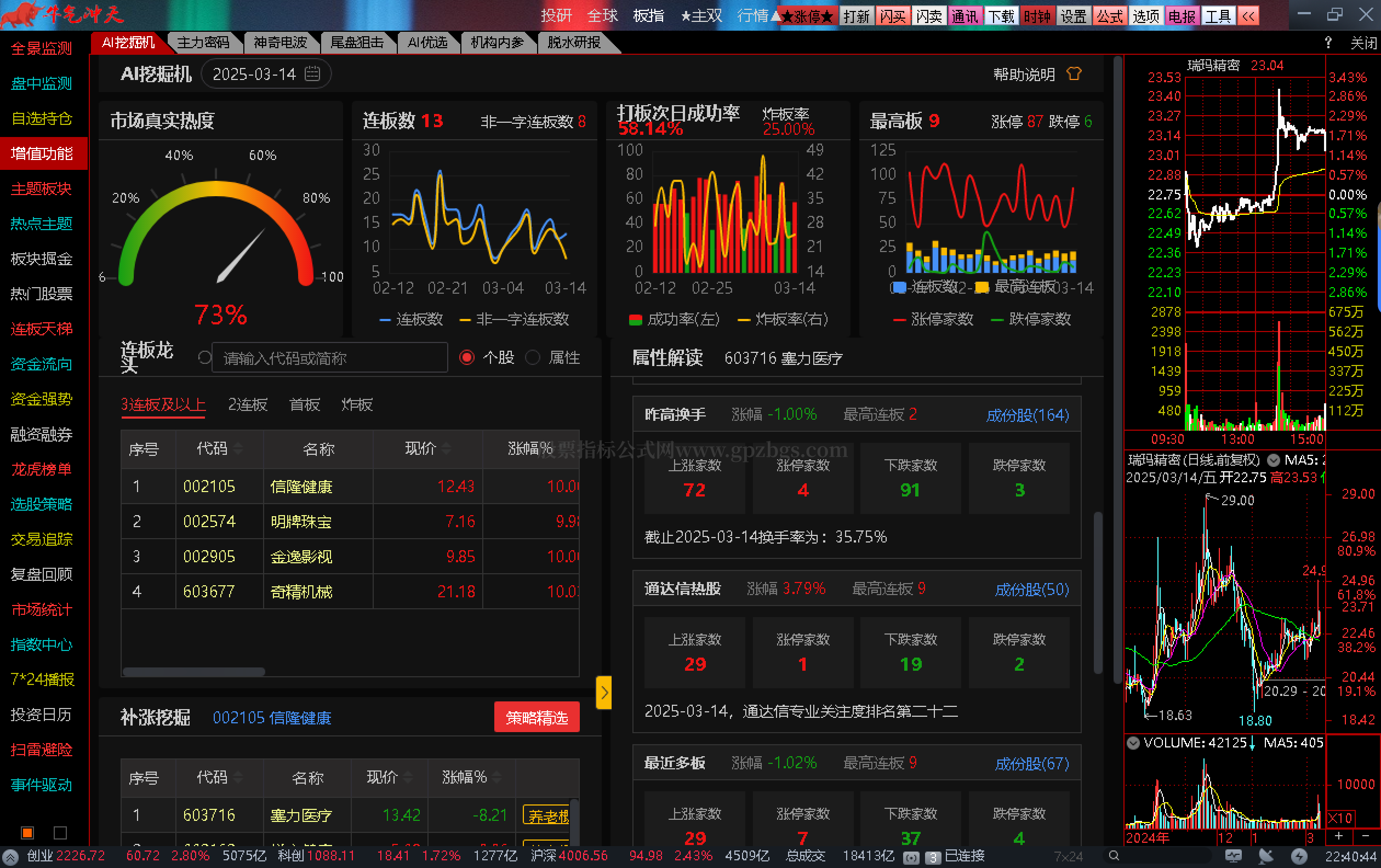Click the lightning bolt status icon
This screenshot has height=868, width=1381.
pos(1299,855)
